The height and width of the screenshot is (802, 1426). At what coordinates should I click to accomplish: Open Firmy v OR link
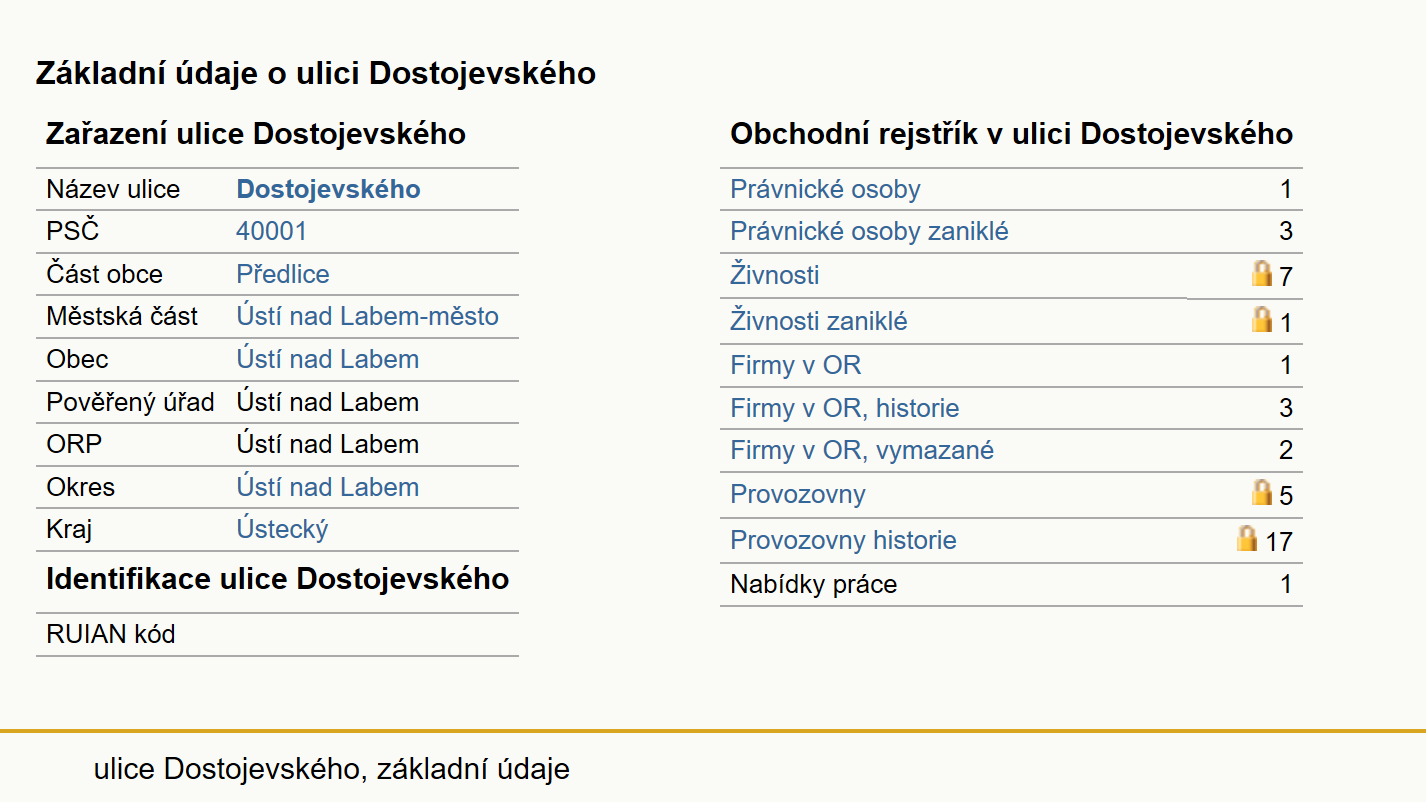(x=795, y=365)
